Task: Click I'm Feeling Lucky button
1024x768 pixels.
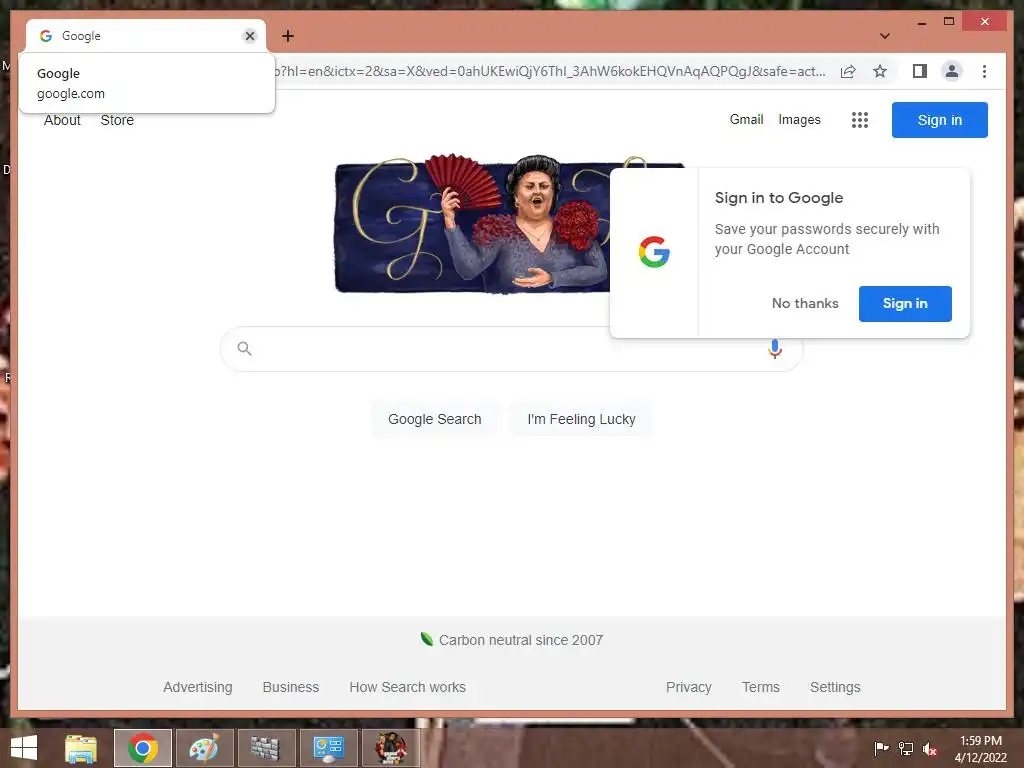Action: click(x=581, y=419)
